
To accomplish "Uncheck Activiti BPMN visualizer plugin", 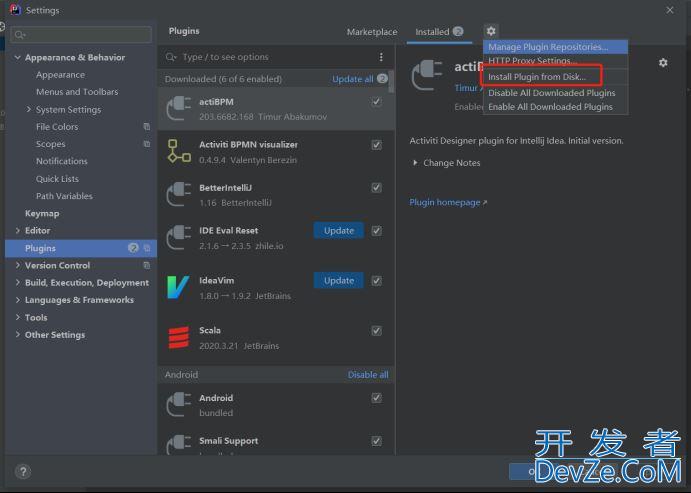I will [376, 145].
